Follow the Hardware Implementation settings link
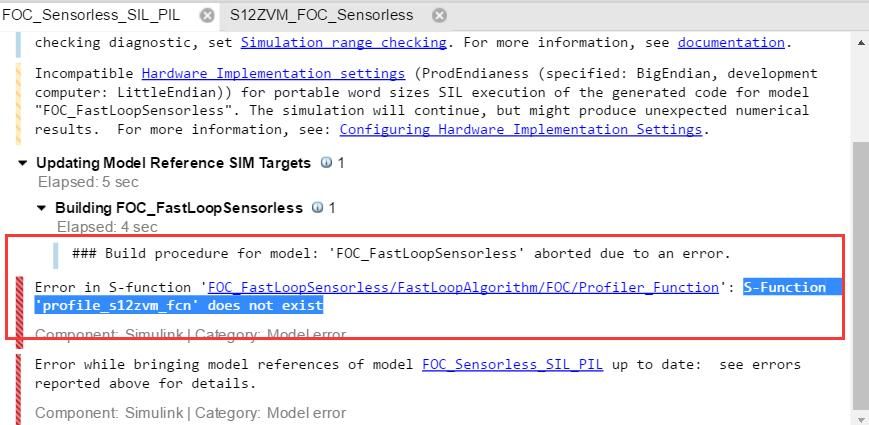This screenshot has height=425, width=869. 273,73
